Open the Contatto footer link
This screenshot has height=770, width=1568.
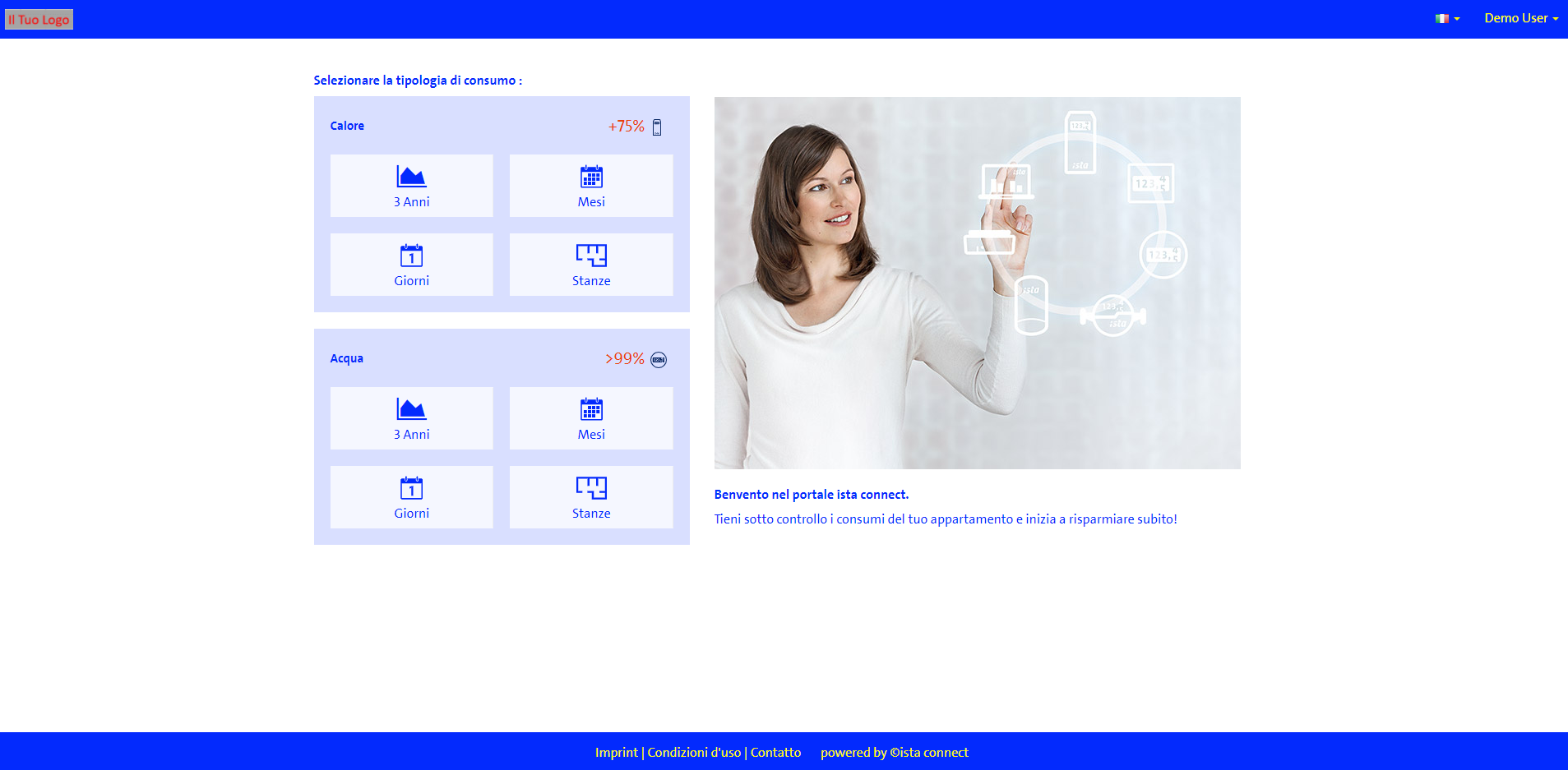coord(775,752)
